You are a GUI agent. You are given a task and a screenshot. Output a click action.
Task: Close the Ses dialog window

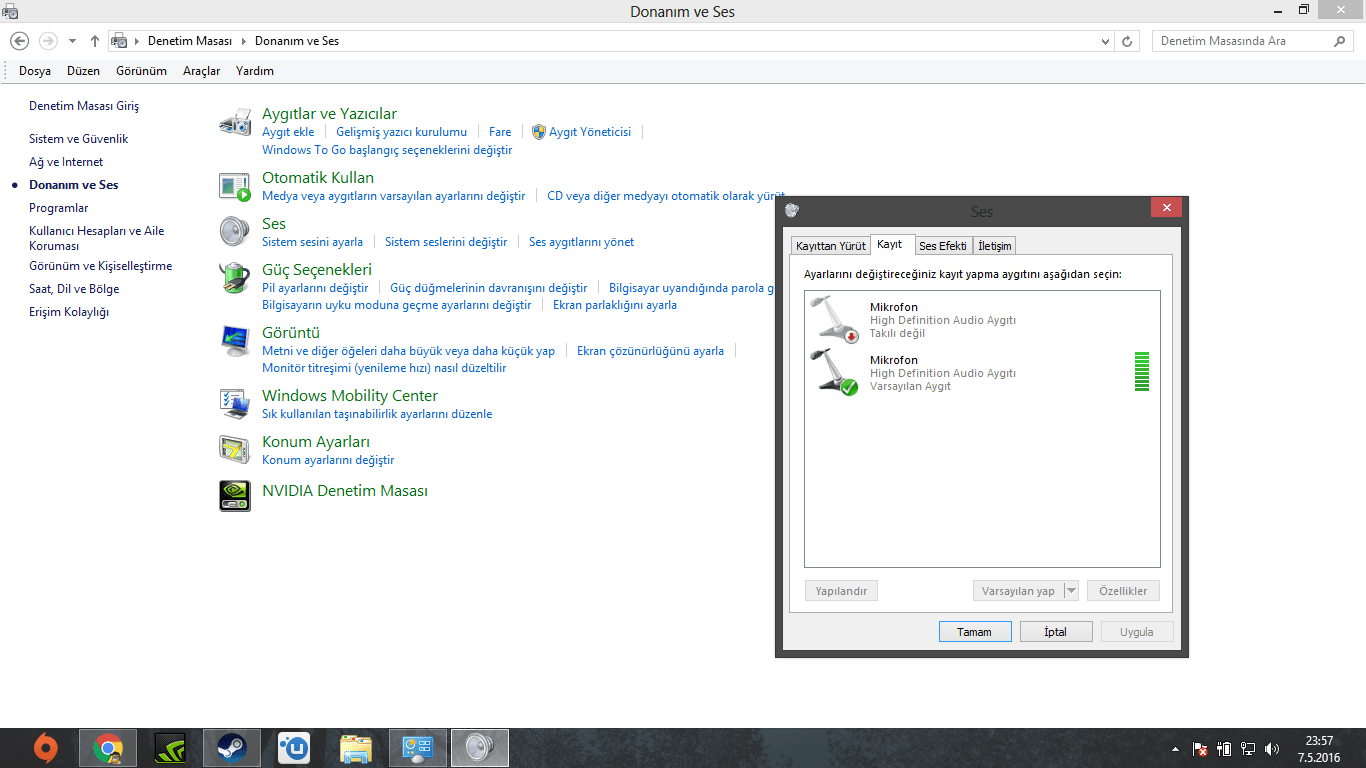[x=1166, y=208]
